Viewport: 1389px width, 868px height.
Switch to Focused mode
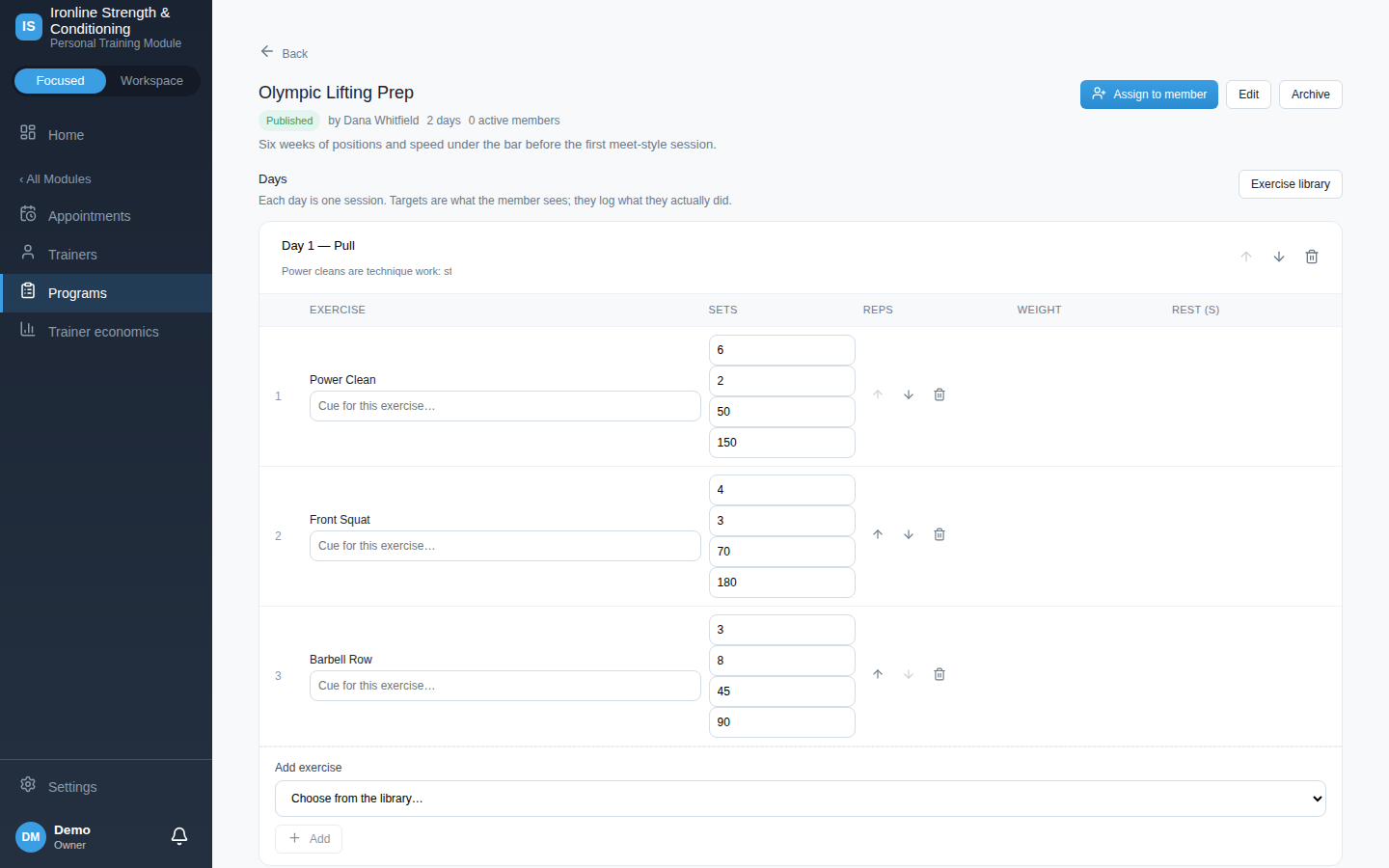point(61,81)
